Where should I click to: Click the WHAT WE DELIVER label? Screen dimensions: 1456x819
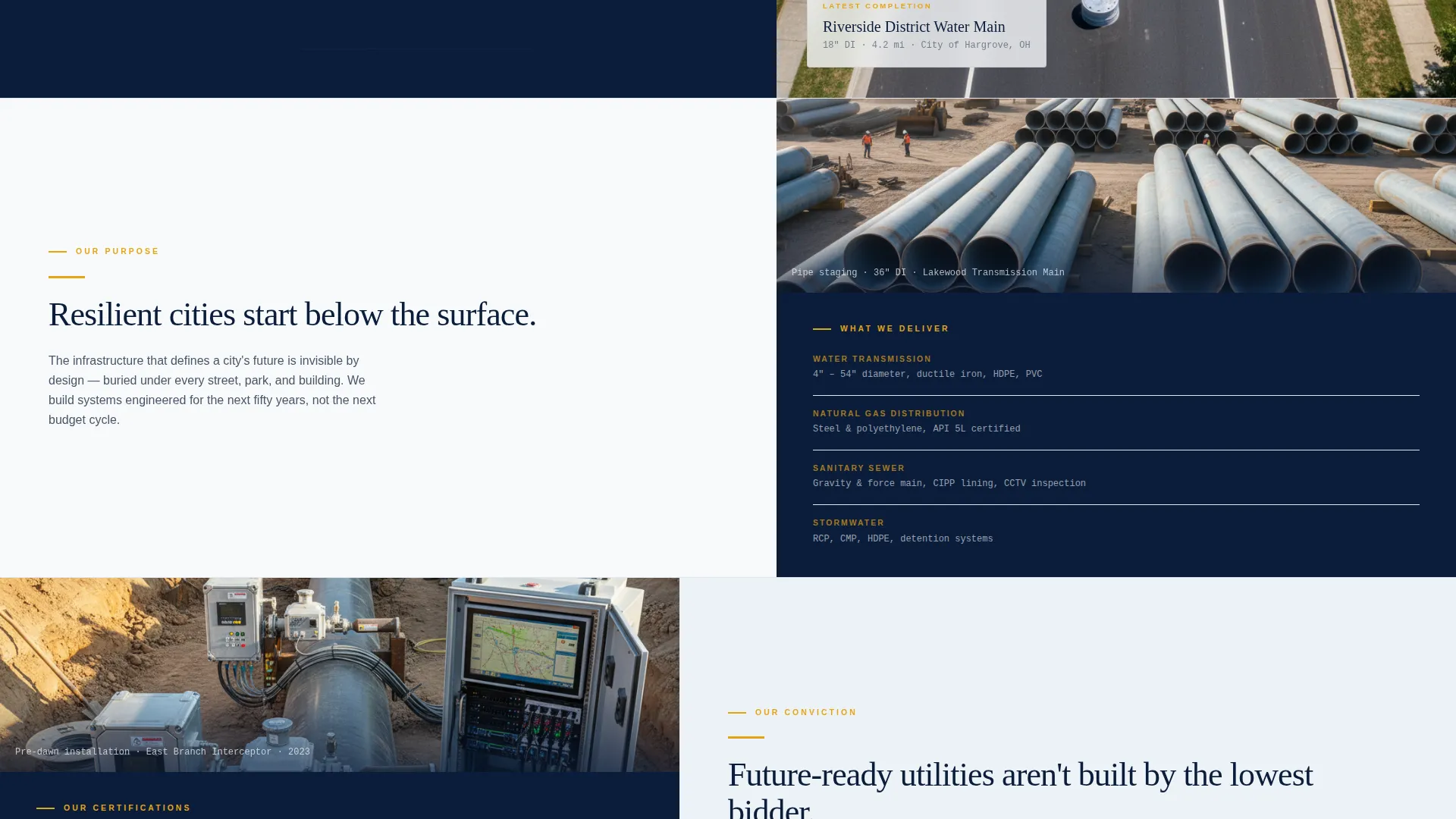pyautogui.click(x=895, y=329)
